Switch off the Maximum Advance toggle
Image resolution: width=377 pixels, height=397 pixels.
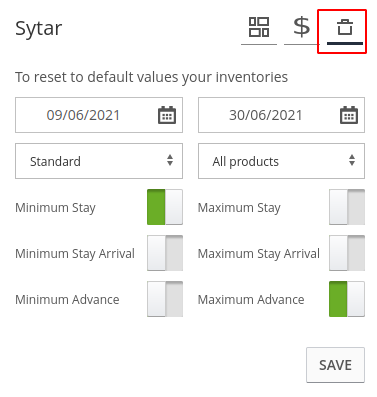click(347, 299)
